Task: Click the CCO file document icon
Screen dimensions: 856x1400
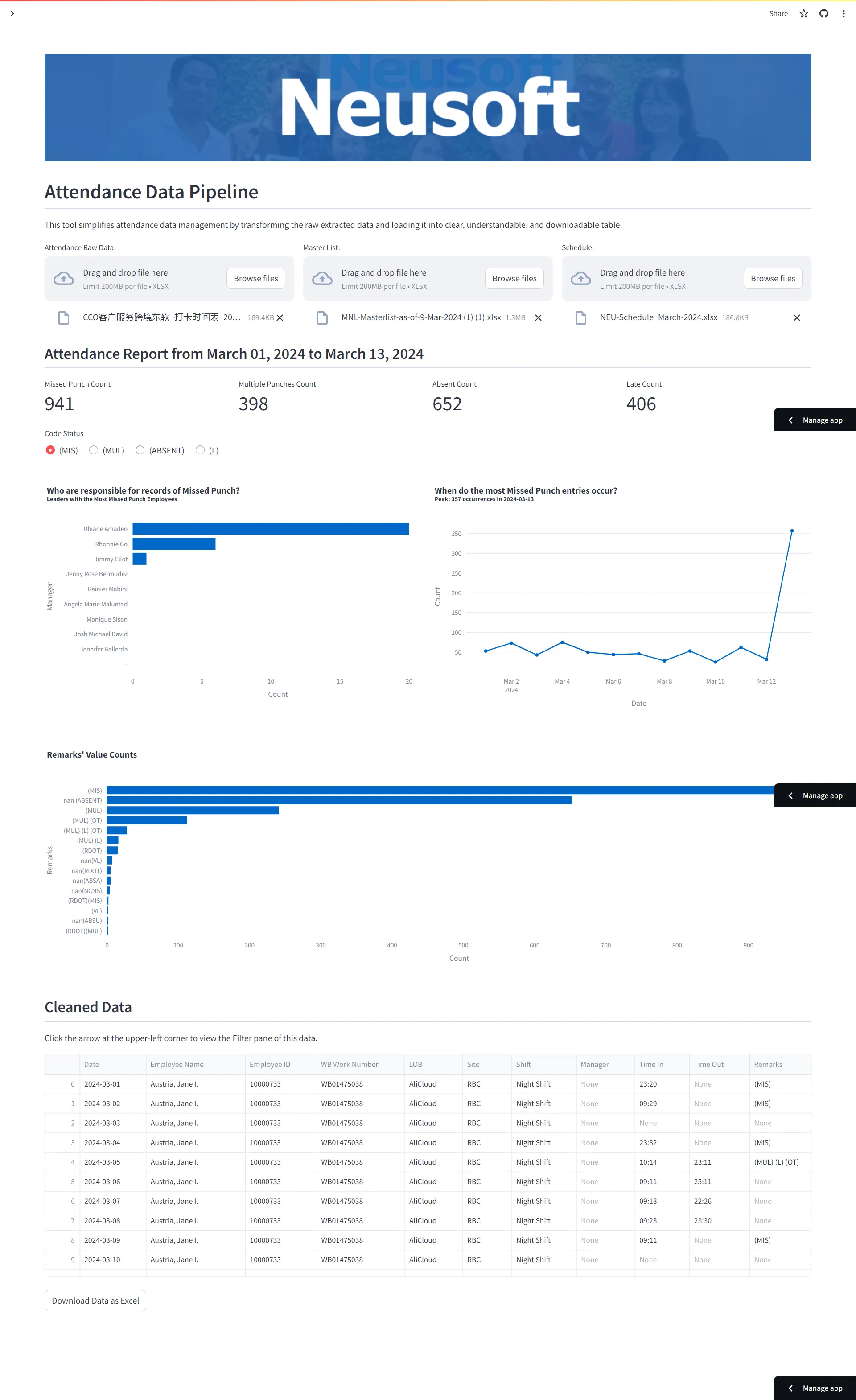Action: point(64,317)
